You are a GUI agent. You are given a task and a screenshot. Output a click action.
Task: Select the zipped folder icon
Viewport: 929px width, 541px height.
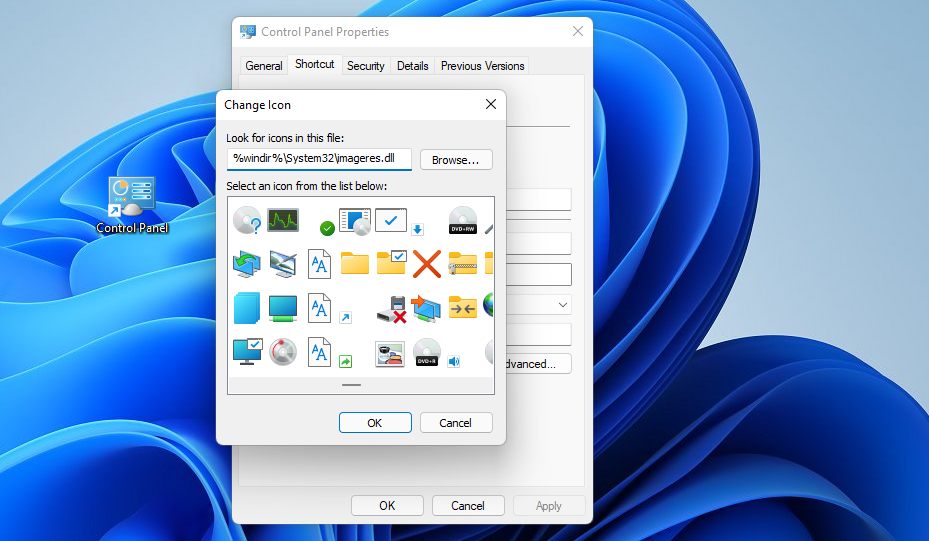point(463,263)
